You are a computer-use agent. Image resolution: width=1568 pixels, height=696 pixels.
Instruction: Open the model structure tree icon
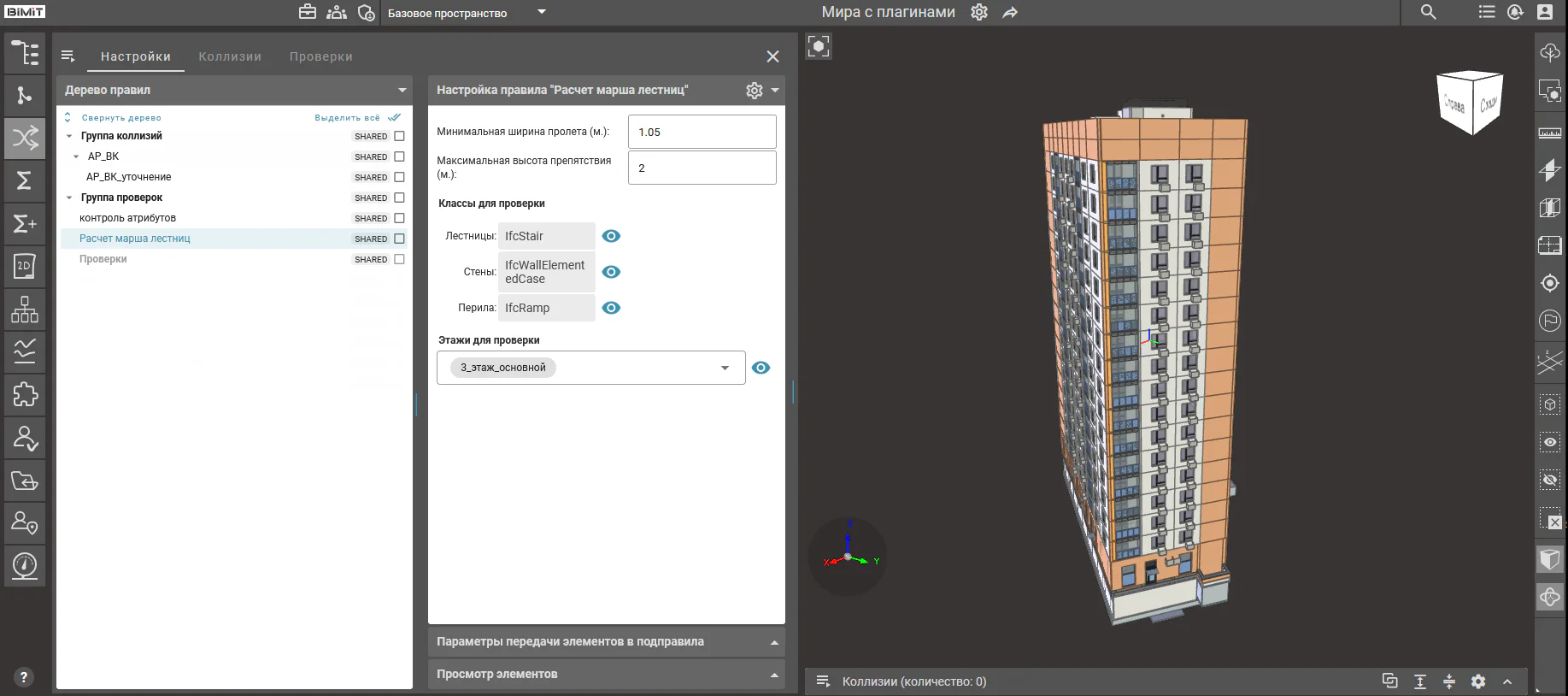click(x=25, y=52)
